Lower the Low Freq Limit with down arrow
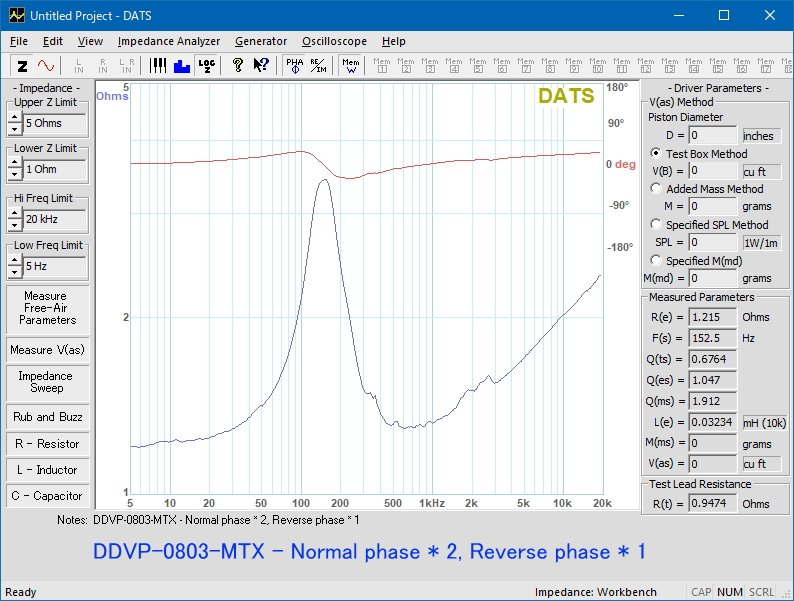 (x=15, y=271)
